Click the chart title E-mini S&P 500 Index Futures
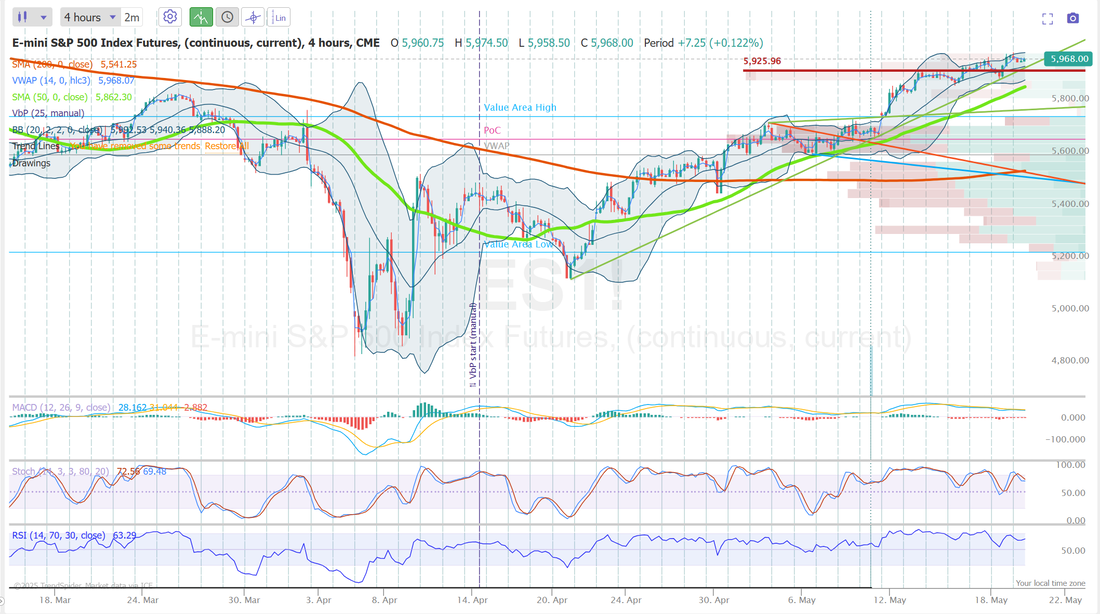 (x=196, y=43)
